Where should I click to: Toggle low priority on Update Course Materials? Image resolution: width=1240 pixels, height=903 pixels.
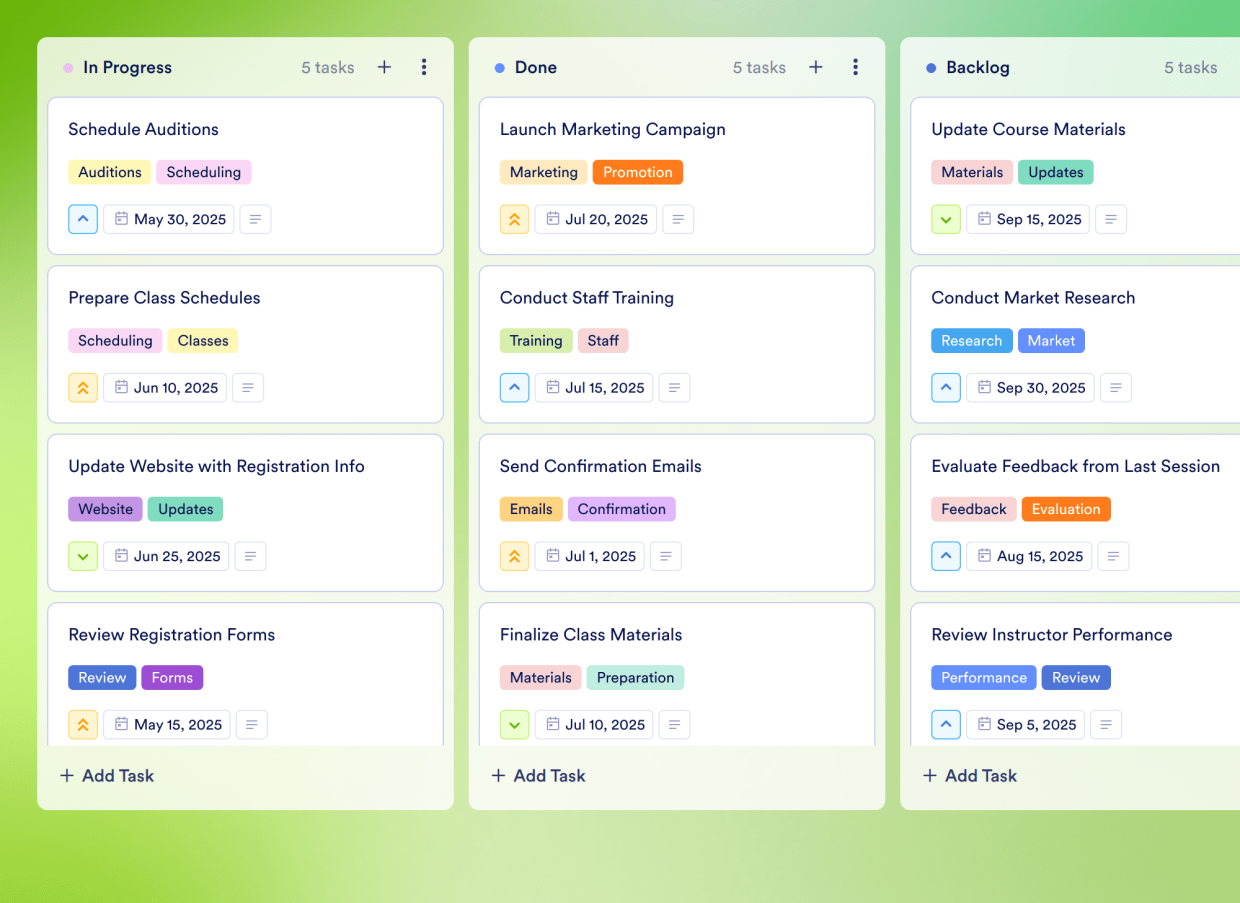pyautogui.click(x=946, y=219)
